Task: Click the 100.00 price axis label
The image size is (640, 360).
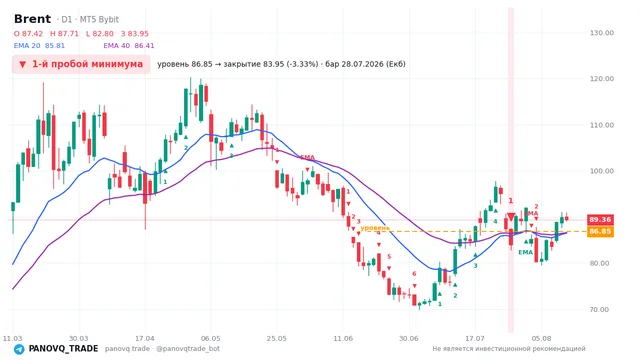Action: click(602, 171)
